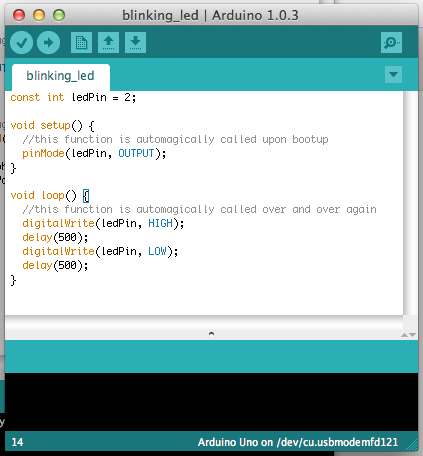Click the Verify checkmark button
The width and height of the screenshot is (423, 456).
(21, 43)
